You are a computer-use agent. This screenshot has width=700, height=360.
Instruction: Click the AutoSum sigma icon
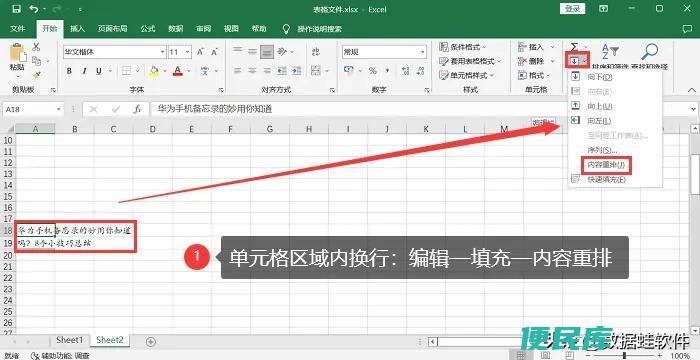point(574,47)
